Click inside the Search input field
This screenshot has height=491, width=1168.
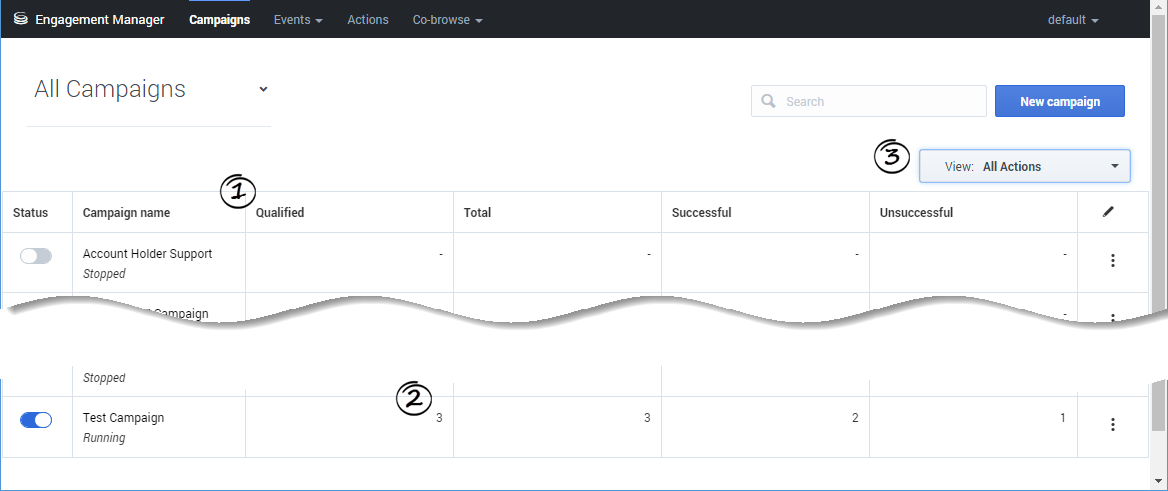pos(880,101)
